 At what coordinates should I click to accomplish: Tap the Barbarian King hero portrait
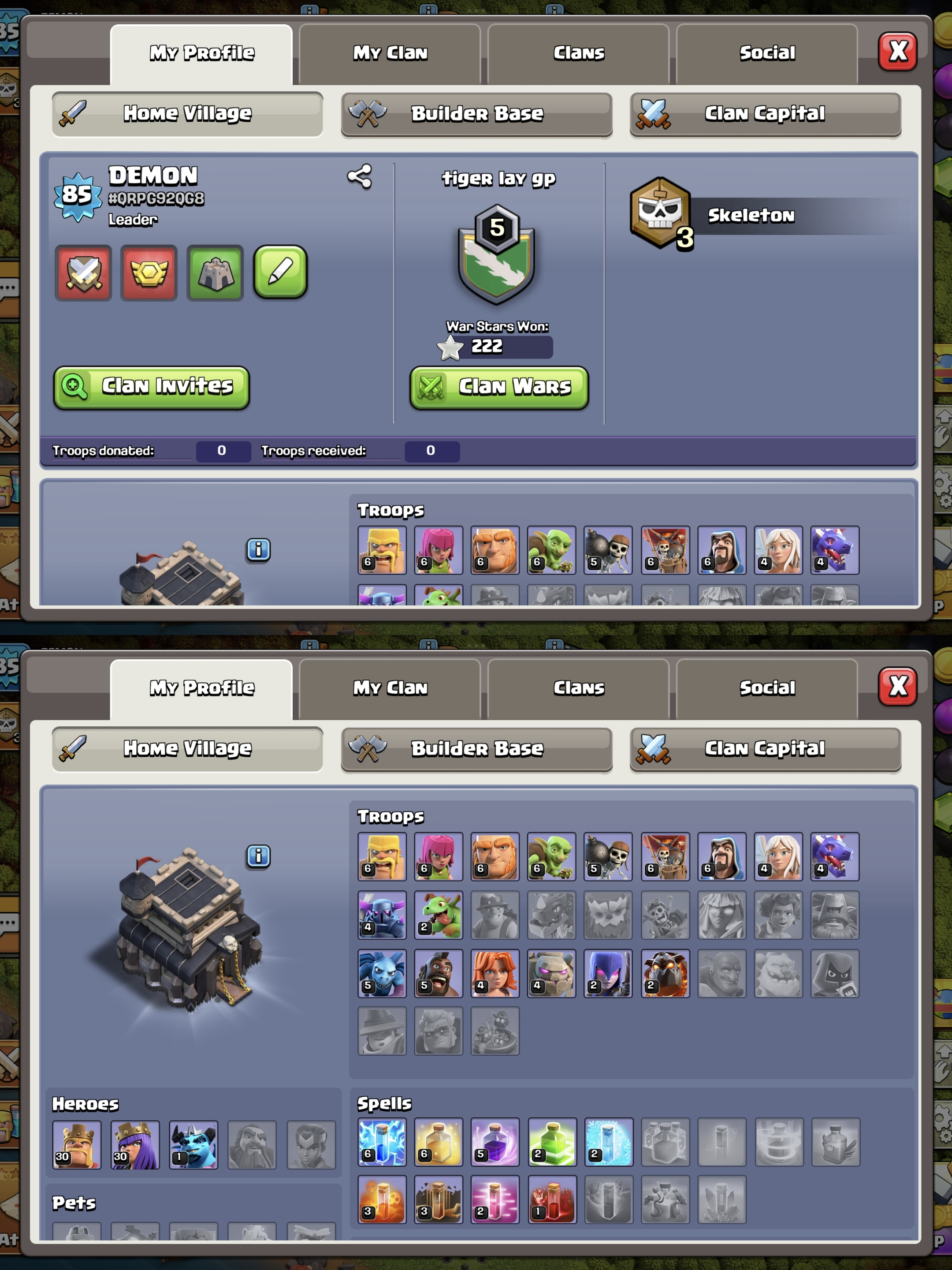[x=77, y=1145]
